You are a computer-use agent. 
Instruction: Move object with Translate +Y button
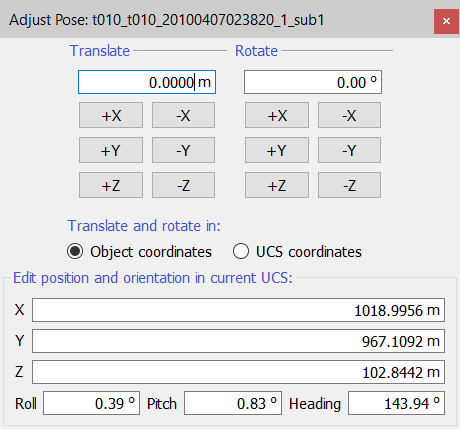pos(111,150)
